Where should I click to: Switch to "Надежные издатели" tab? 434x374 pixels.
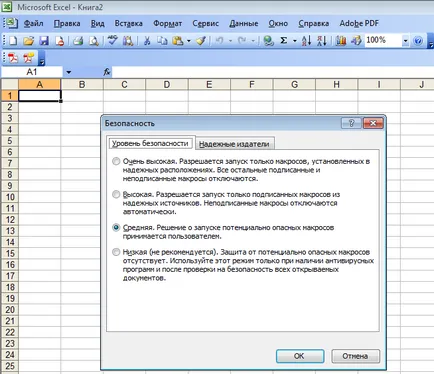click(x=234, y=144)
